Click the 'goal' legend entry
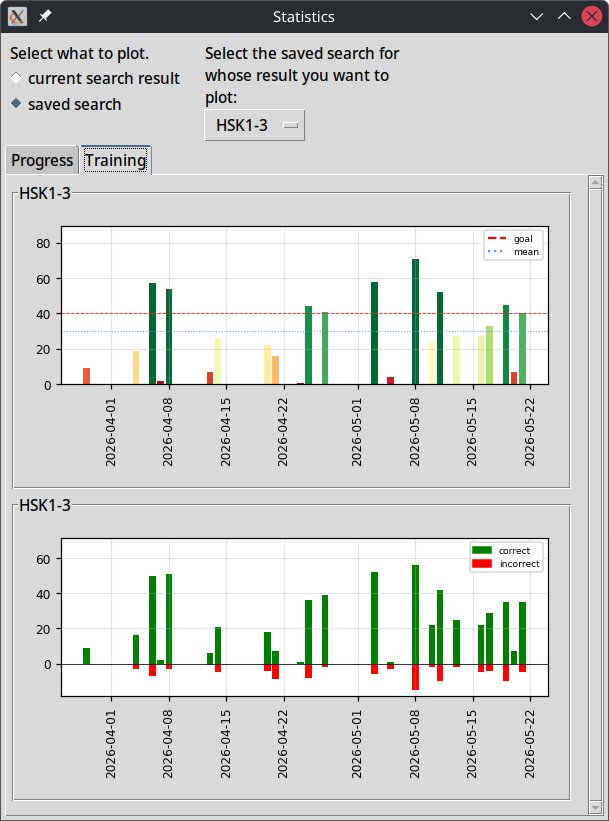This screenshot has height=821, width=609. [x=511, y=239]
